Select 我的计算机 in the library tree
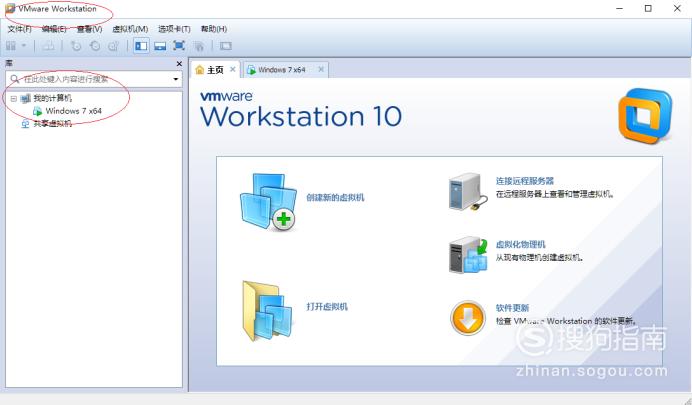 [53, 98]
